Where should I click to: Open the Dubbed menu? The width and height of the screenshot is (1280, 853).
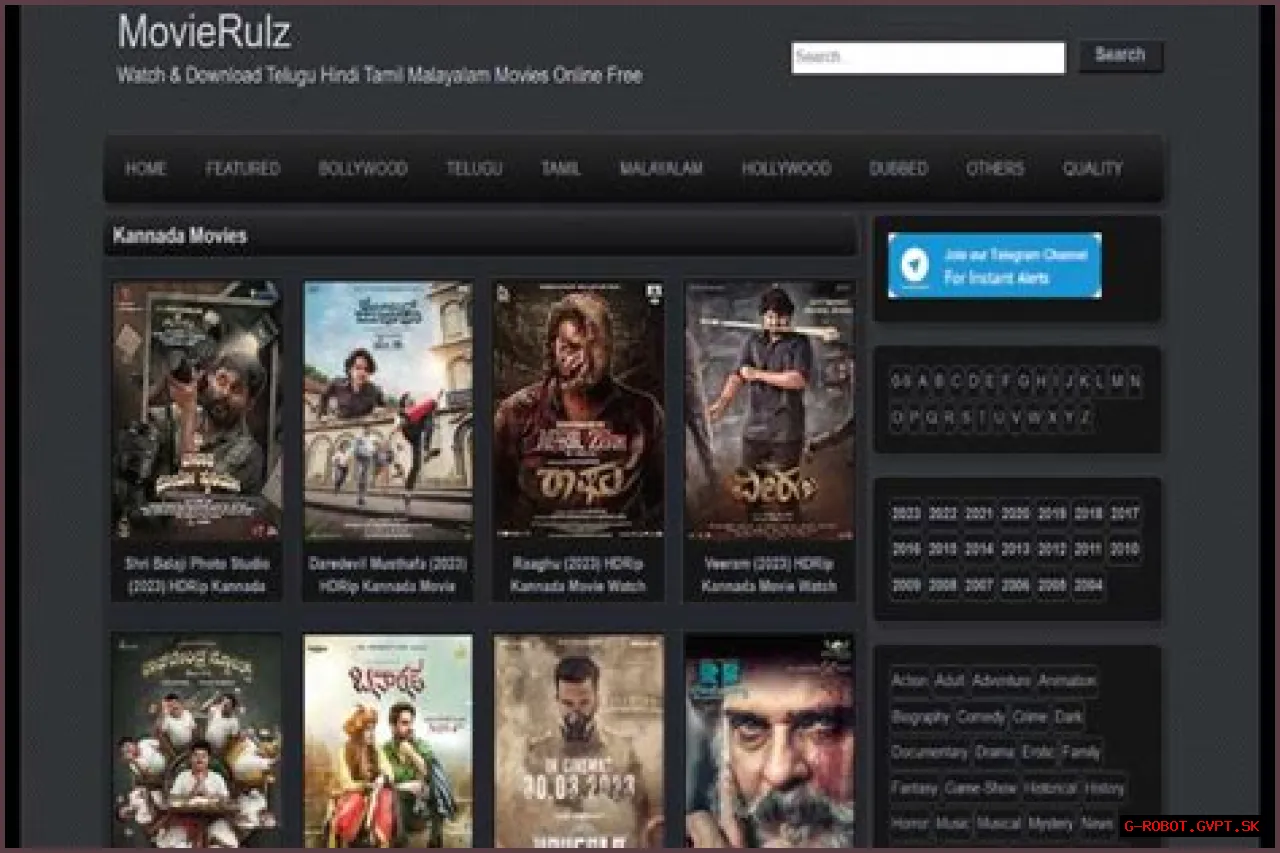[898, 169]
